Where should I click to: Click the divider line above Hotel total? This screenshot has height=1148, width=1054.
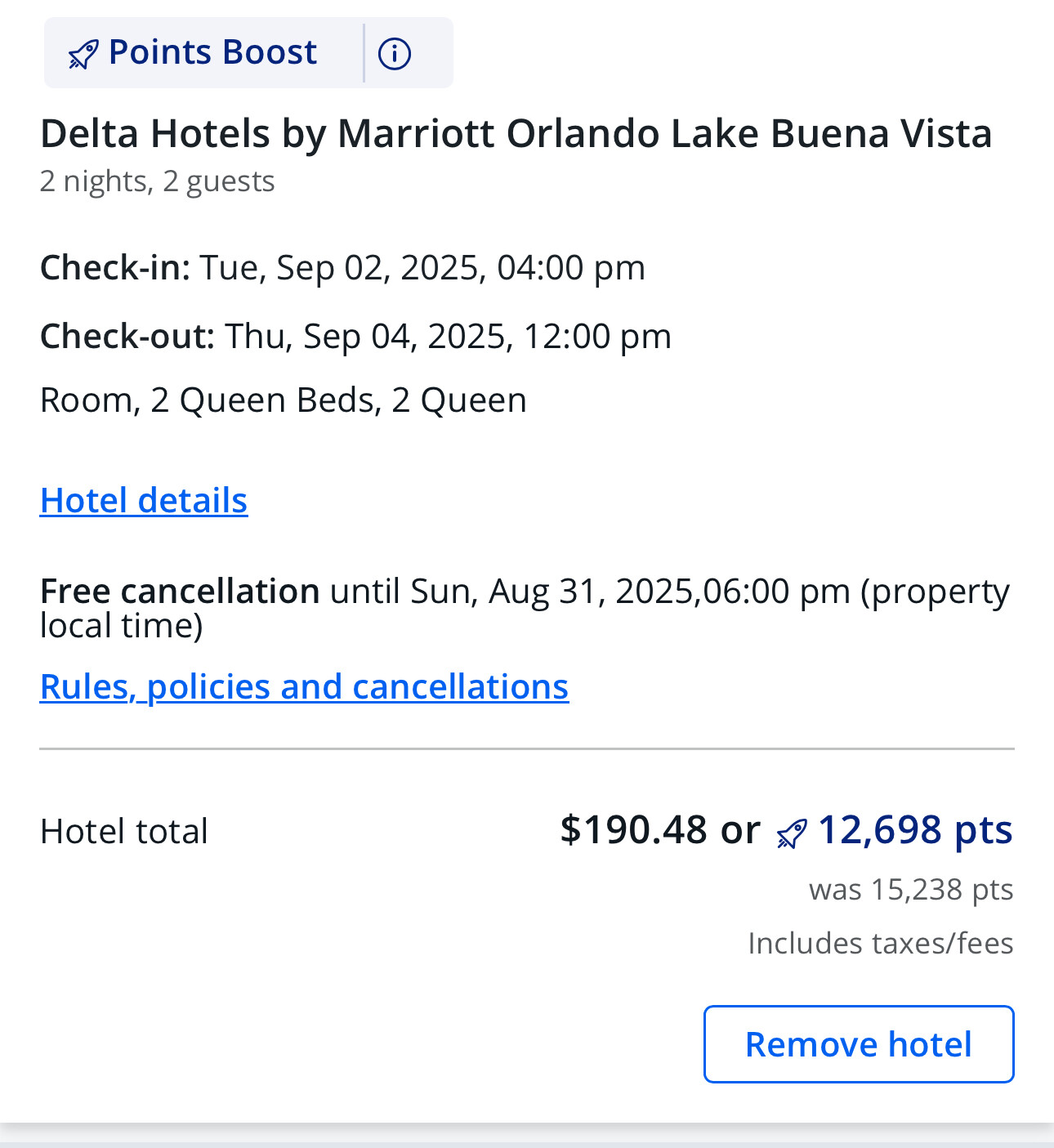pyautogui.click(x=527, y=748)
